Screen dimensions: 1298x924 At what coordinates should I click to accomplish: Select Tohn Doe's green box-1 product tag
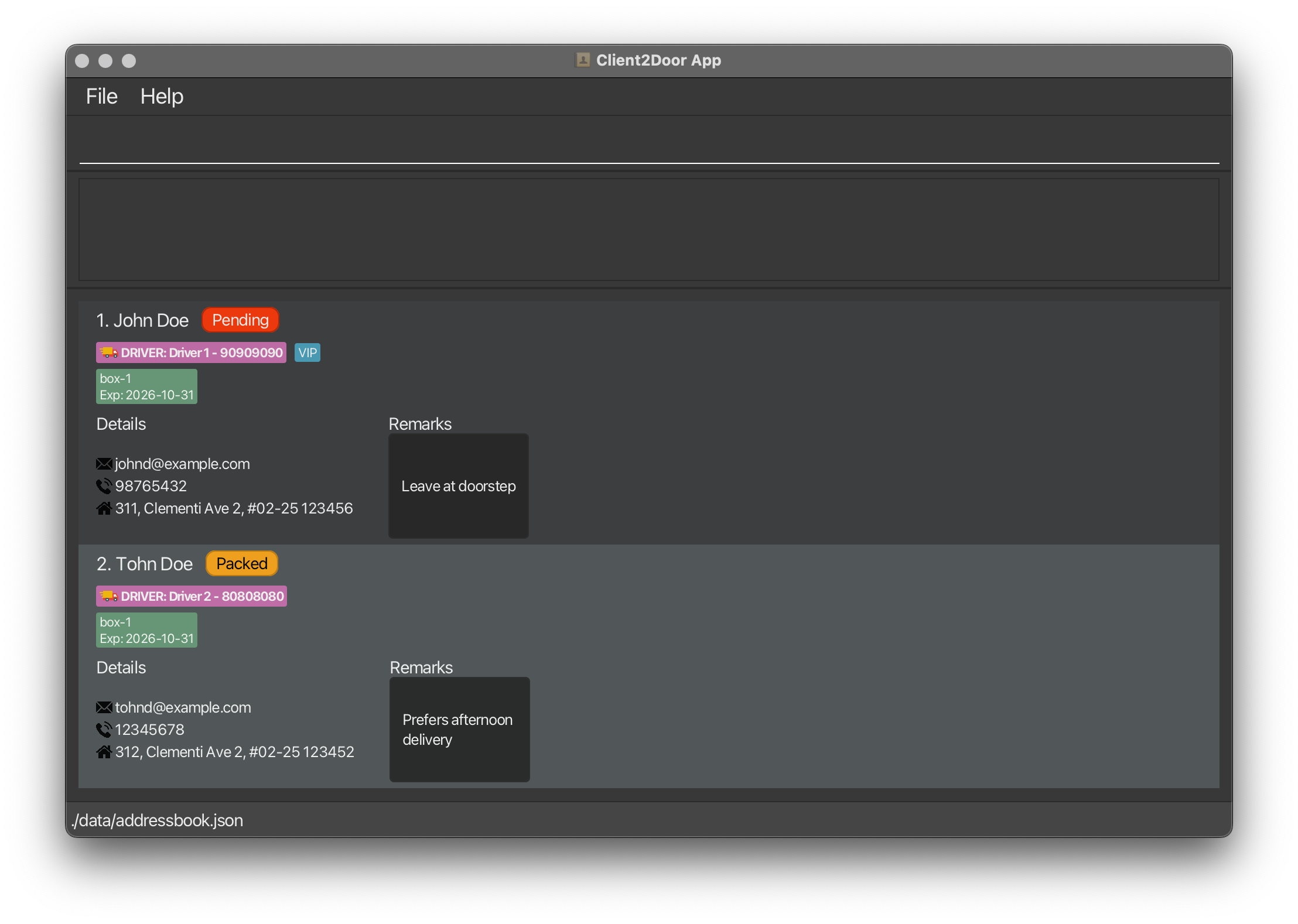(x=146, y=630)
